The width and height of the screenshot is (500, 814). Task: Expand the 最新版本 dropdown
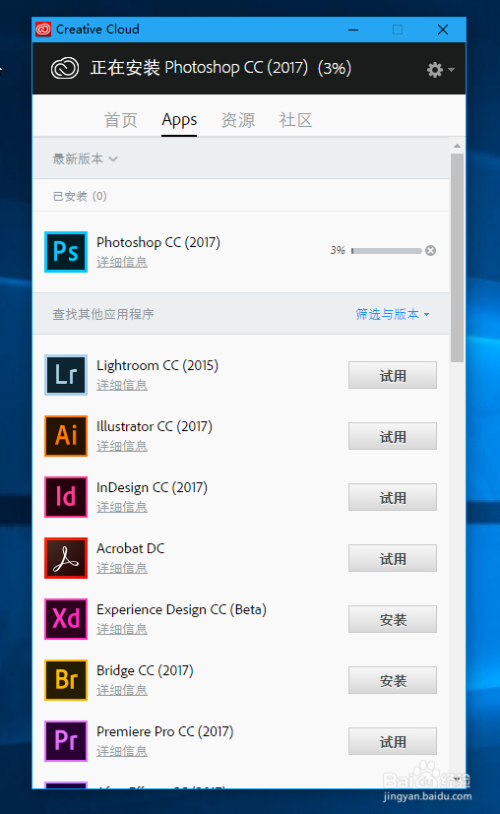point(85,158)
